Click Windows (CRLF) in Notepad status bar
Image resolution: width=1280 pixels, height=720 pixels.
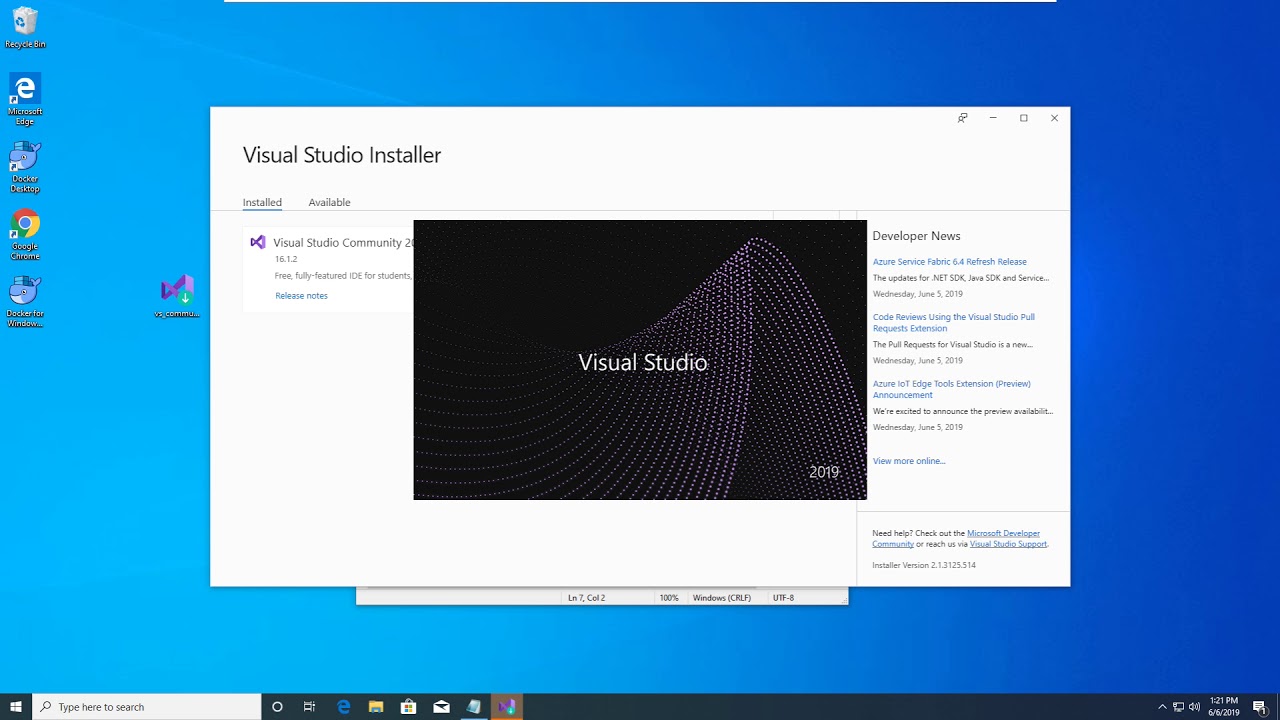pyautogui.click(x=722, y=598)
